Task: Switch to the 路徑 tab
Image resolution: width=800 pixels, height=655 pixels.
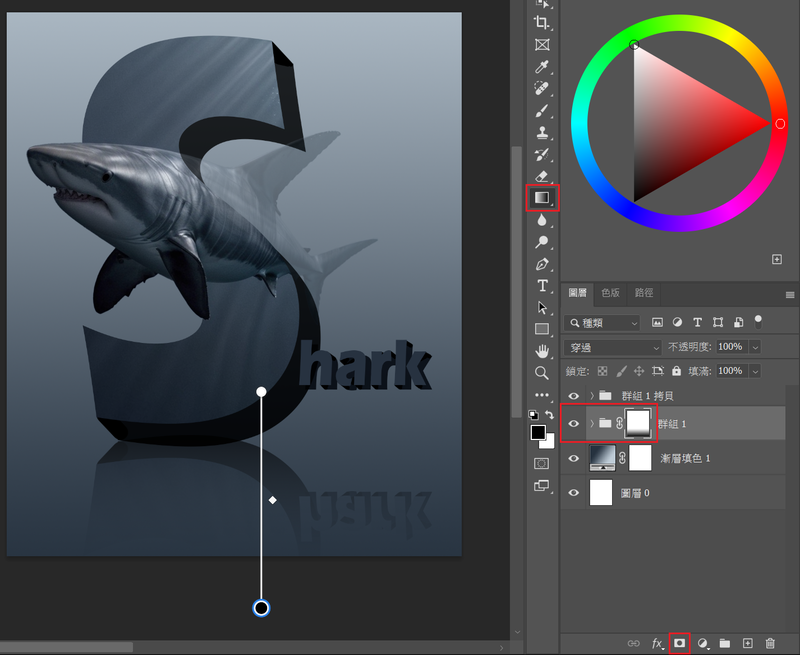Action: pyautogui.click(x=644, y=293)
